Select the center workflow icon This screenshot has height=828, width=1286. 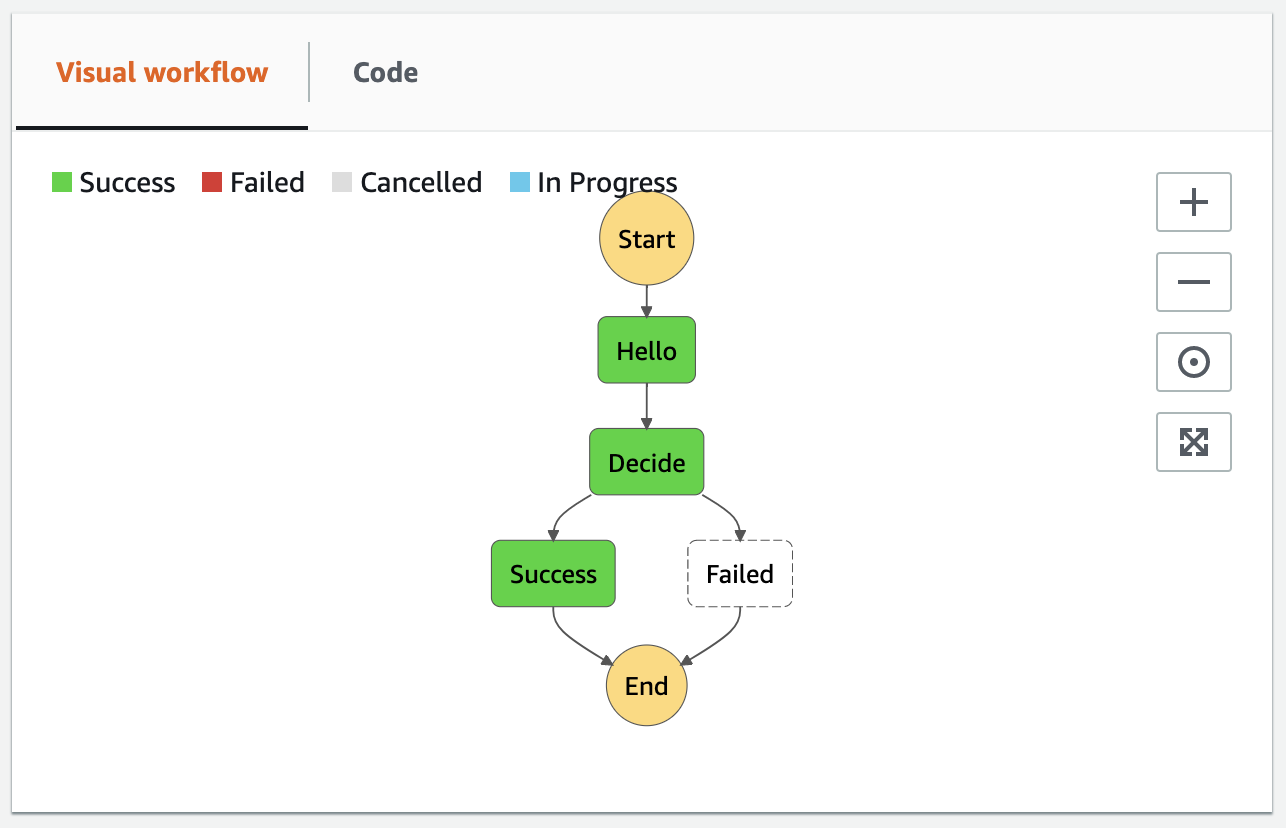click(1193, 362)
